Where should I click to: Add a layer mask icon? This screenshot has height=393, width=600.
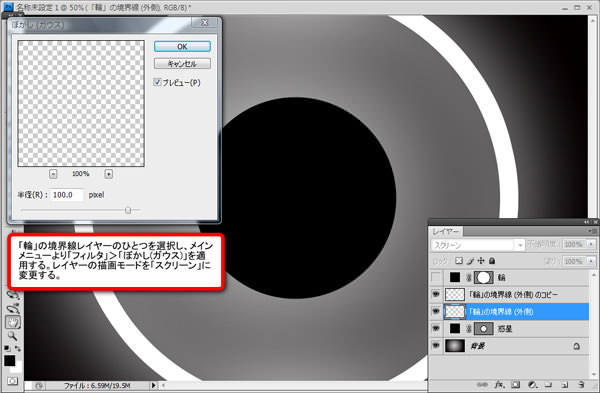click(x=516, y=385)
